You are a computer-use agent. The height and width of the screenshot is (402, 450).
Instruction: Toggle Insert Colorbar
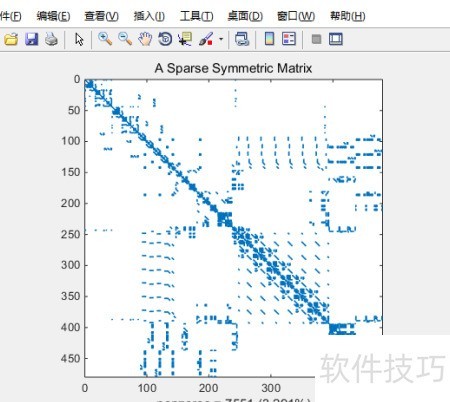click(269, 39)
